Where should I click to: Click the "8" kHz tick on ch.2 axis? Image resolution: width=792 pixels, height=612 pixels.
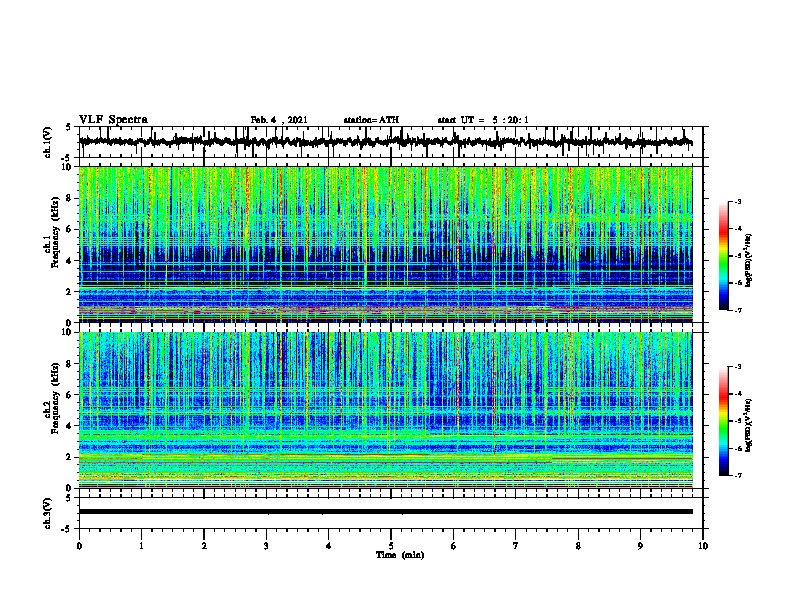point(69,364)
